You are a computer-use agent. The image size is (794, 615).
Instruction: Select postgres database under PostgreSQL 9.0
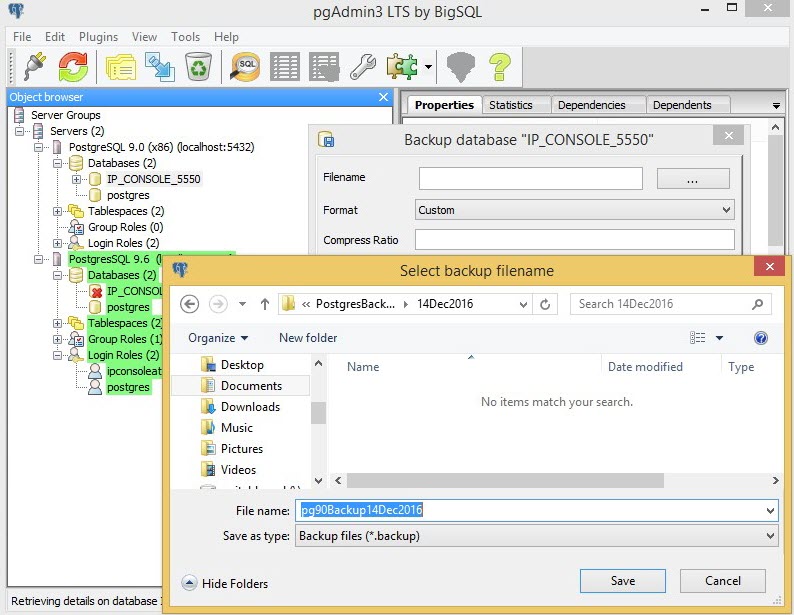128,195
